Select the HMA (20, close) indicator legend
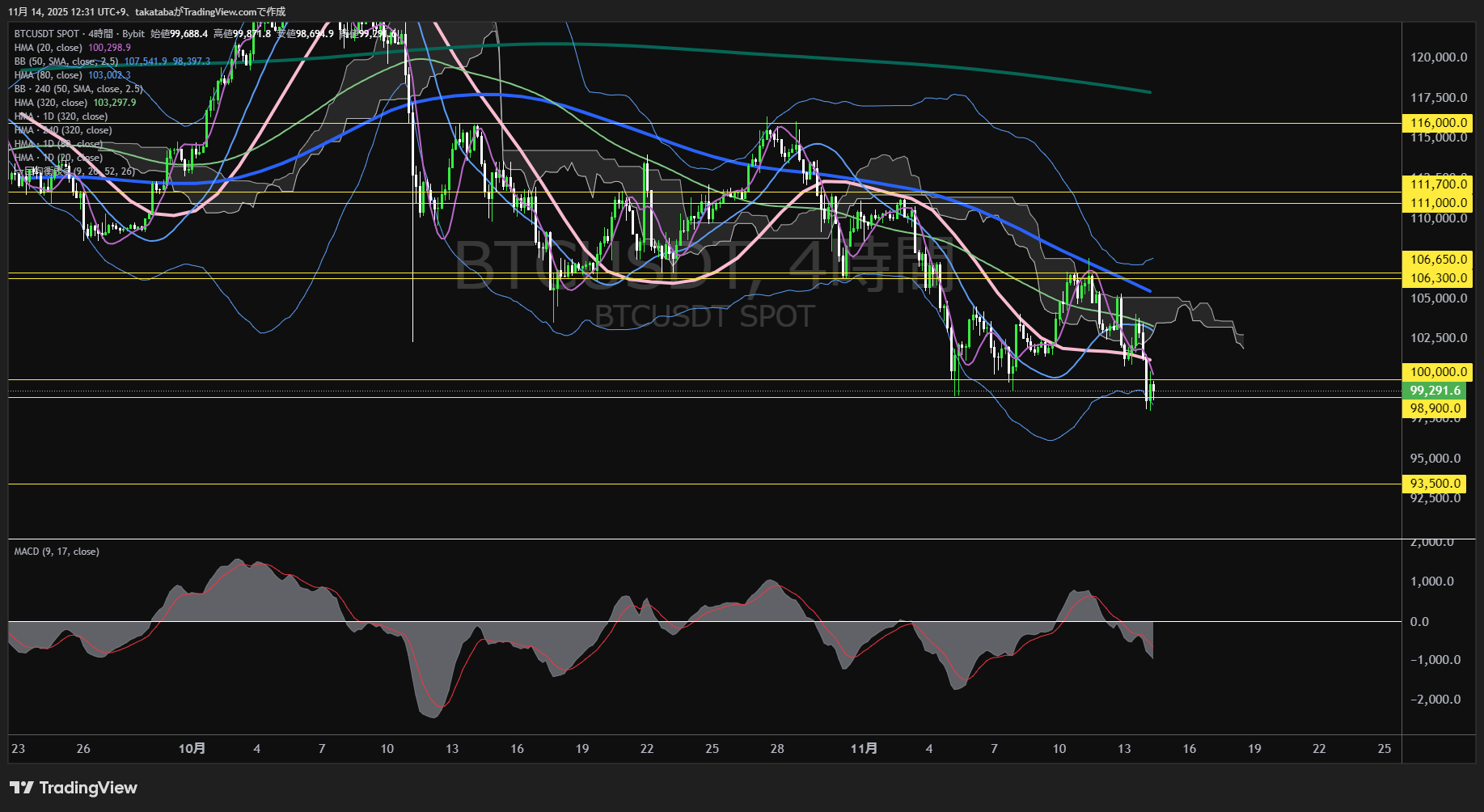 pos(48,48)
